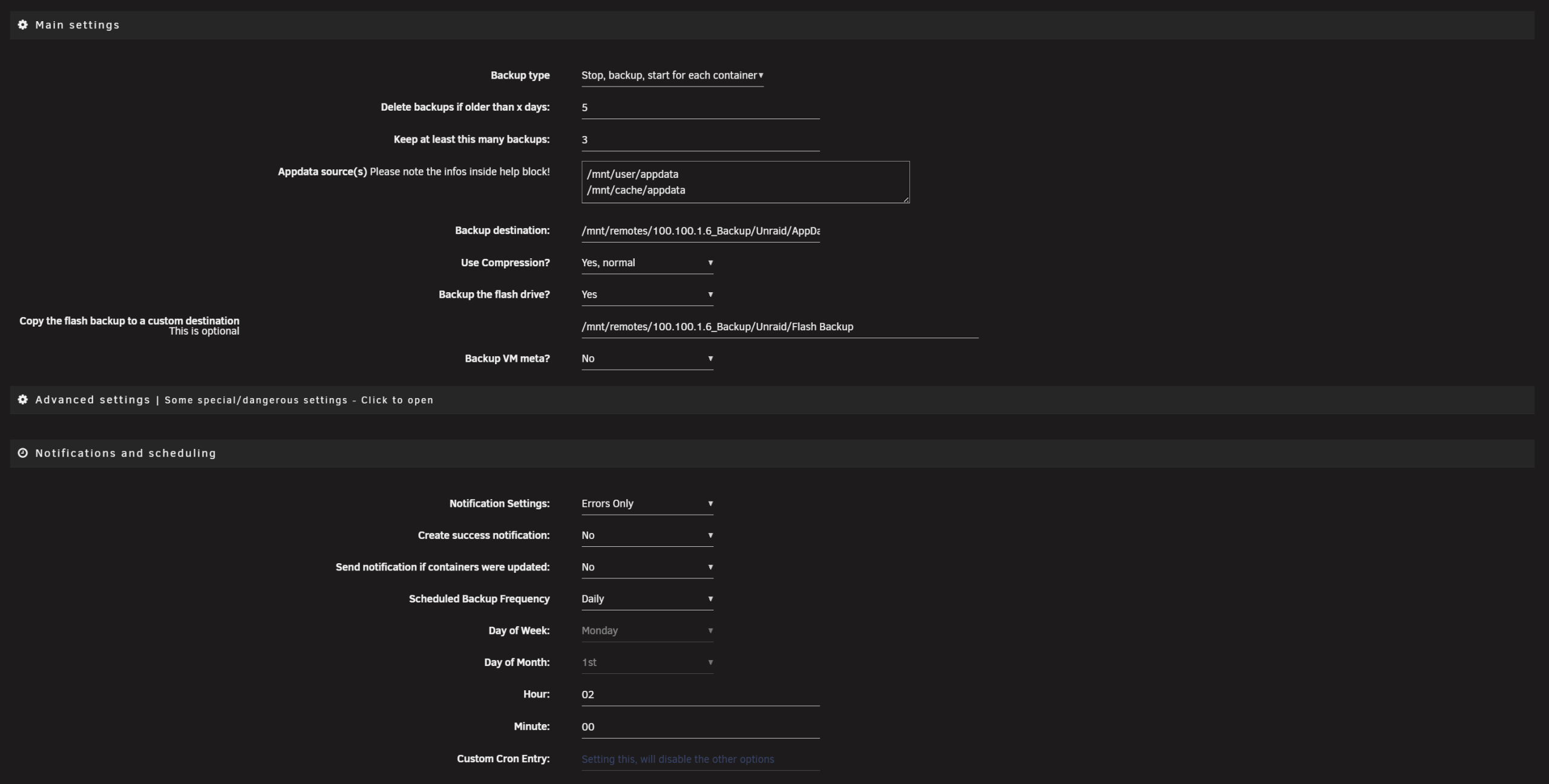Click the Notifications and scheduling clock icon

[22, 453]
